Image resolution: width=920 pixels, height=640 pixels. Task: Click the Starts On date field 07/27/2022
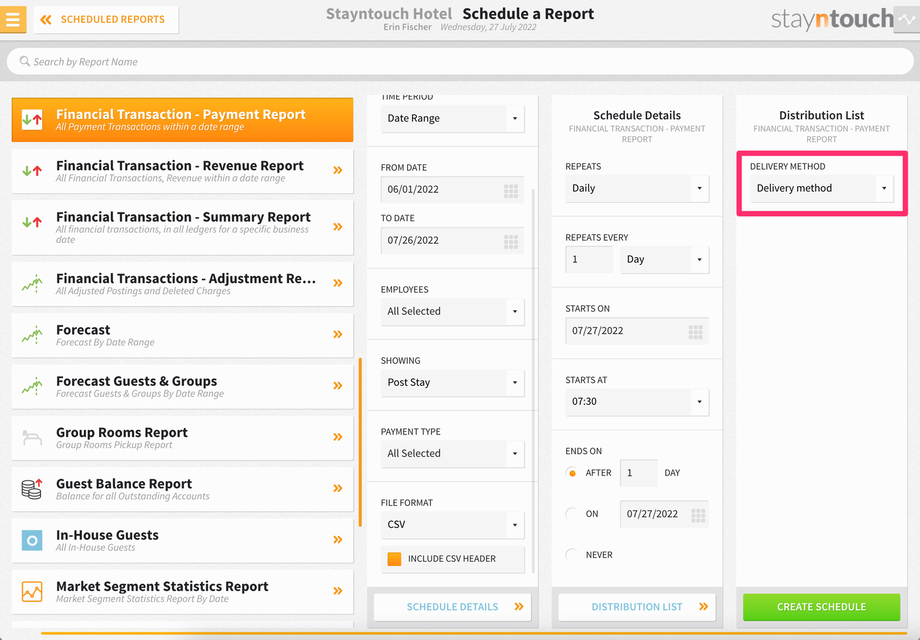pyautogui.click(x=637, y=331)
